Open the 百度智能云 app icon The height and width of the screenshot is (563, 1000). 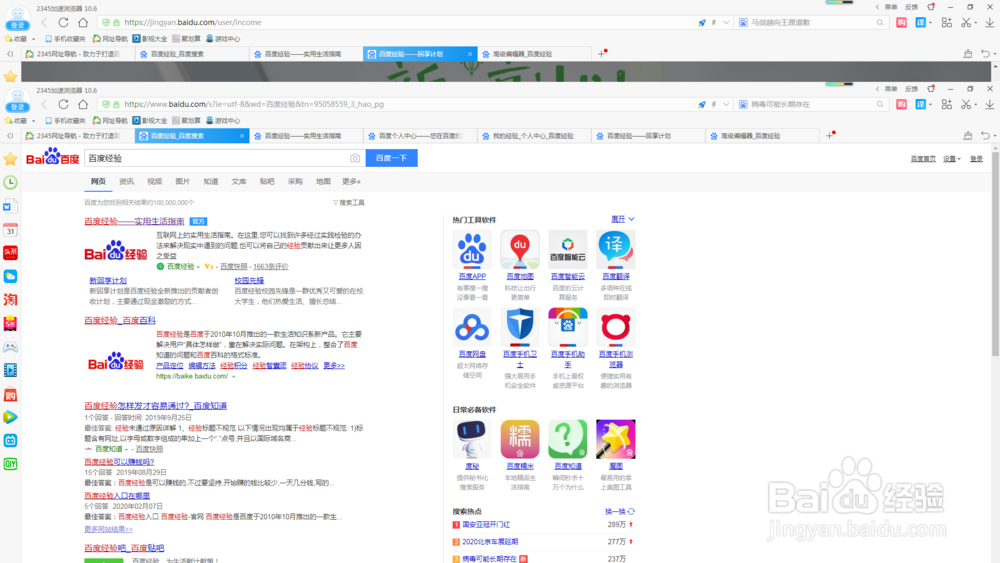[568, 249]
